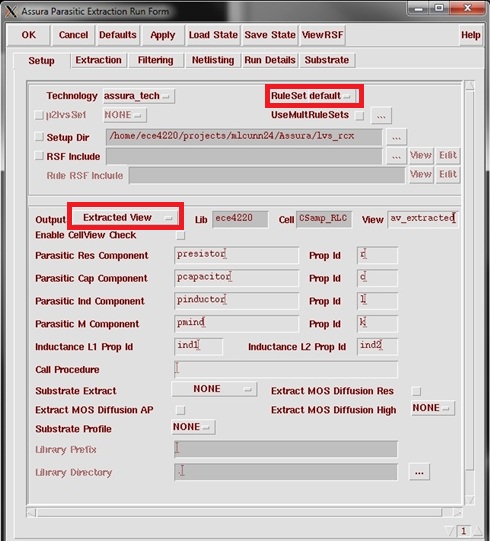Open the p2lvsSet NONE dropdown
Image resolution: width=490 pixels, height=541 pixels.
125,115
